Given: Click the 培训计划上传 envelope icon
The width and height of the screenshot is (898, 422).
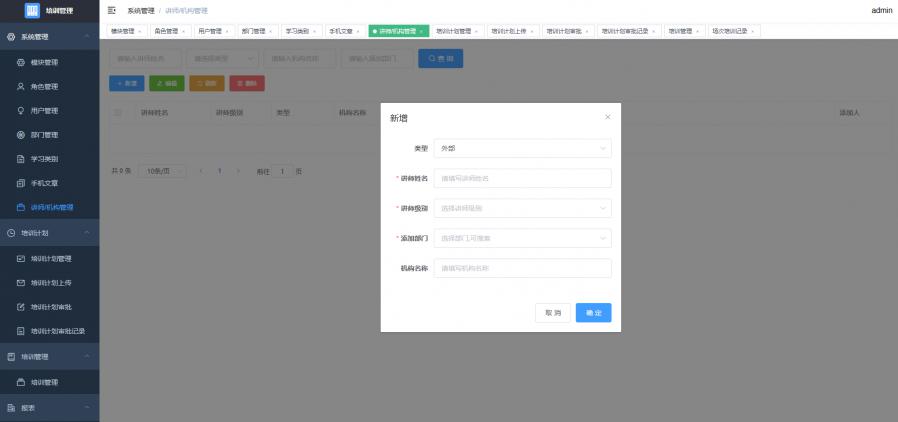Looking at the screenshot, I should click(21, 282).
